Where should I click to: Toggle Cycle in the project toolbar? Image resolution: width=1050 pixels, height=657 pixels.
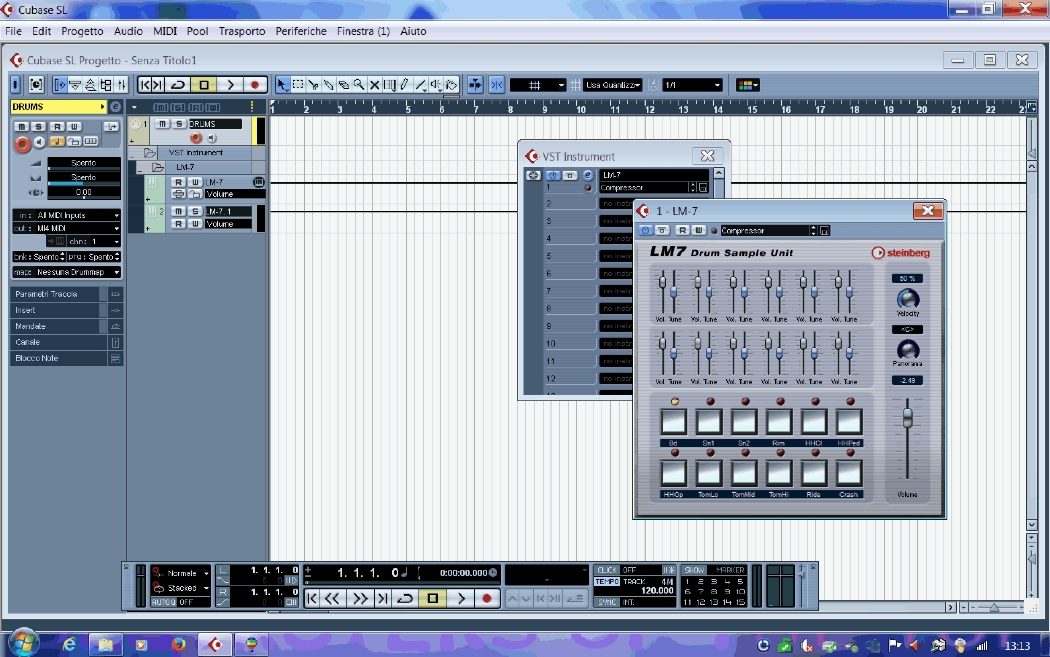click(177, 85)
